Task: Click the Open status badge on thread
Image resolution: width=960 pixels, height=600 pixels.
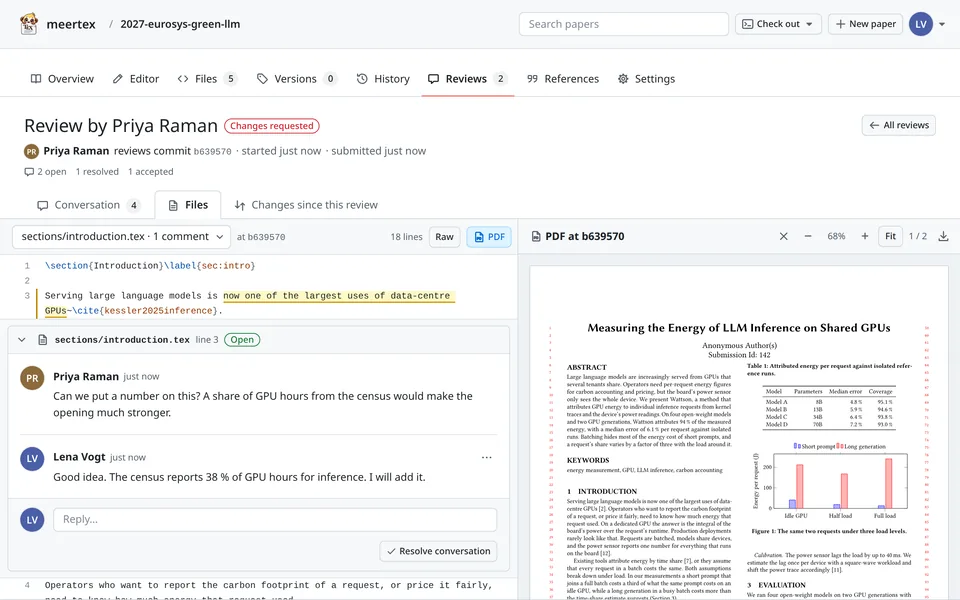Action: pyautogui.click(x=242, y=340)
